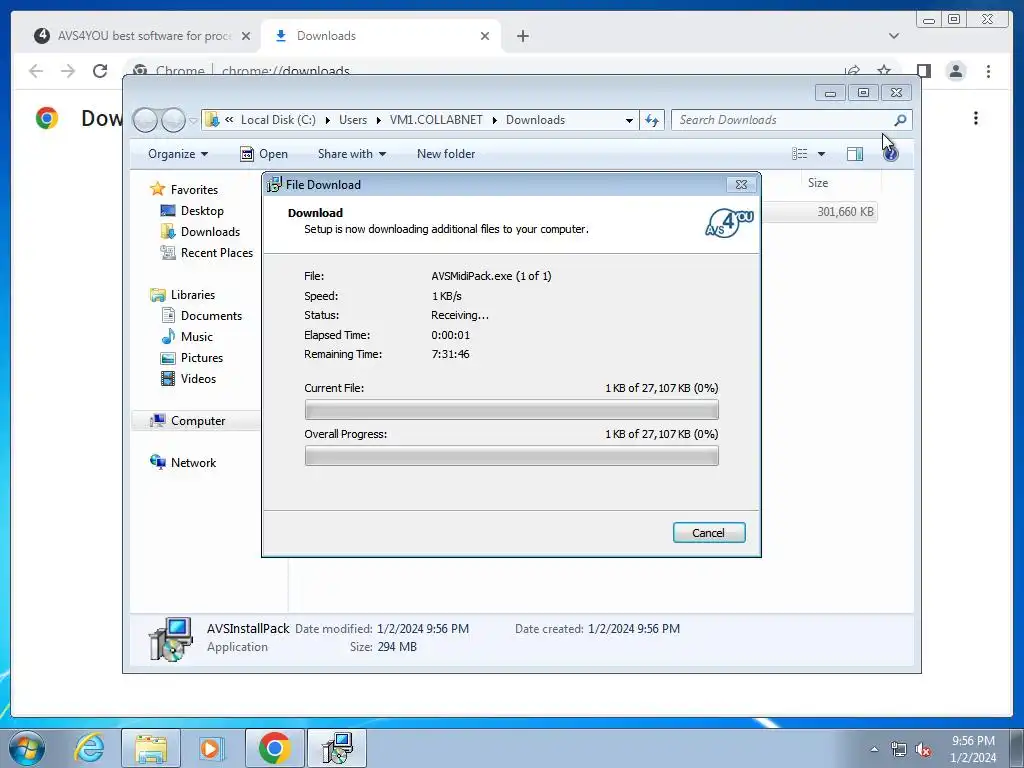Open Windows Media Player taskbar icon

point(210,748)
